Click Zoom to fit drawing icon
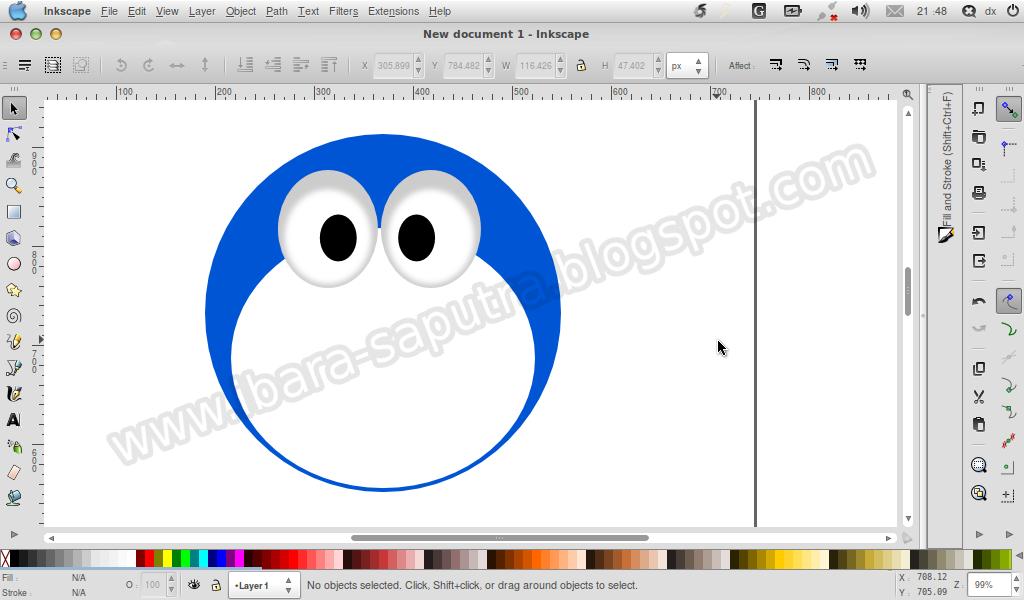 978,493
